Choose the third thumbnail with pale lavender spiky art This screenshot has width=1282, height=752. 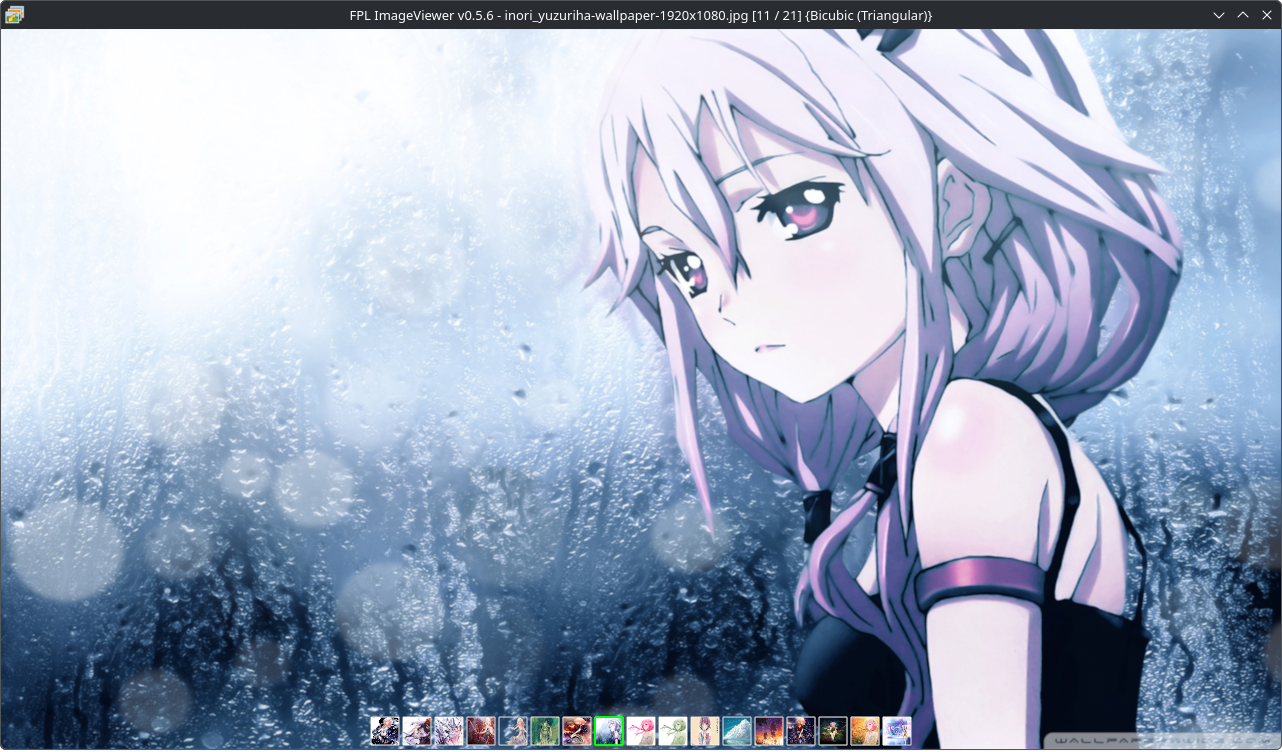[x=449, y=731]
